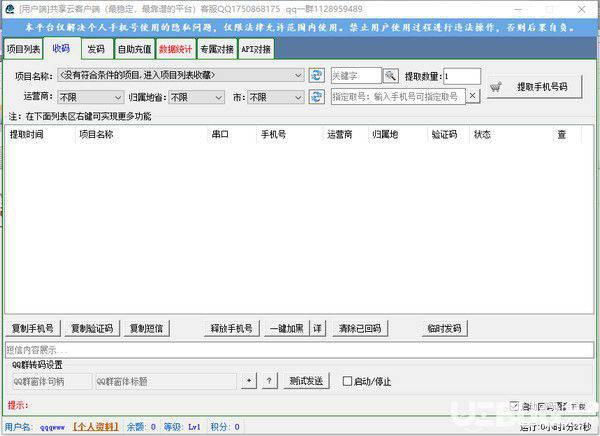Click the 积分: 0 status text

coord(225,426)
